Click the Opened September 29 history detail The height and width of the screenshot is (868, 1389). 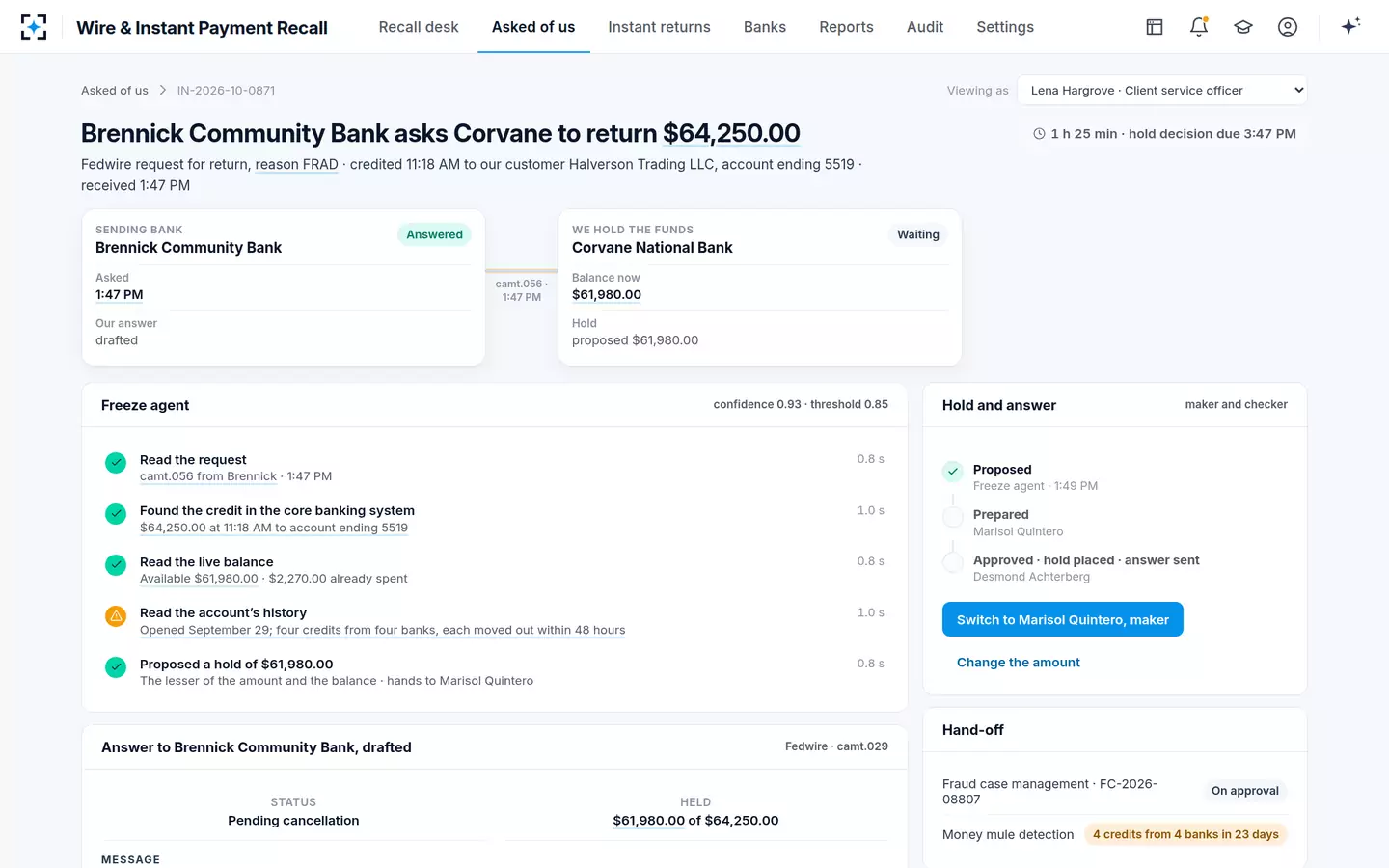point(382,630)
